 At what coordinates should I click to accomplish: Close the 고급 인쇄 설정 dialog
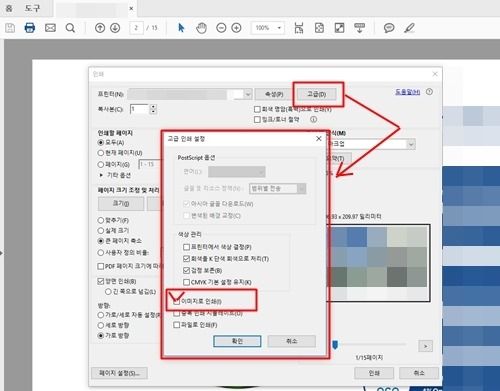point(319,138)
